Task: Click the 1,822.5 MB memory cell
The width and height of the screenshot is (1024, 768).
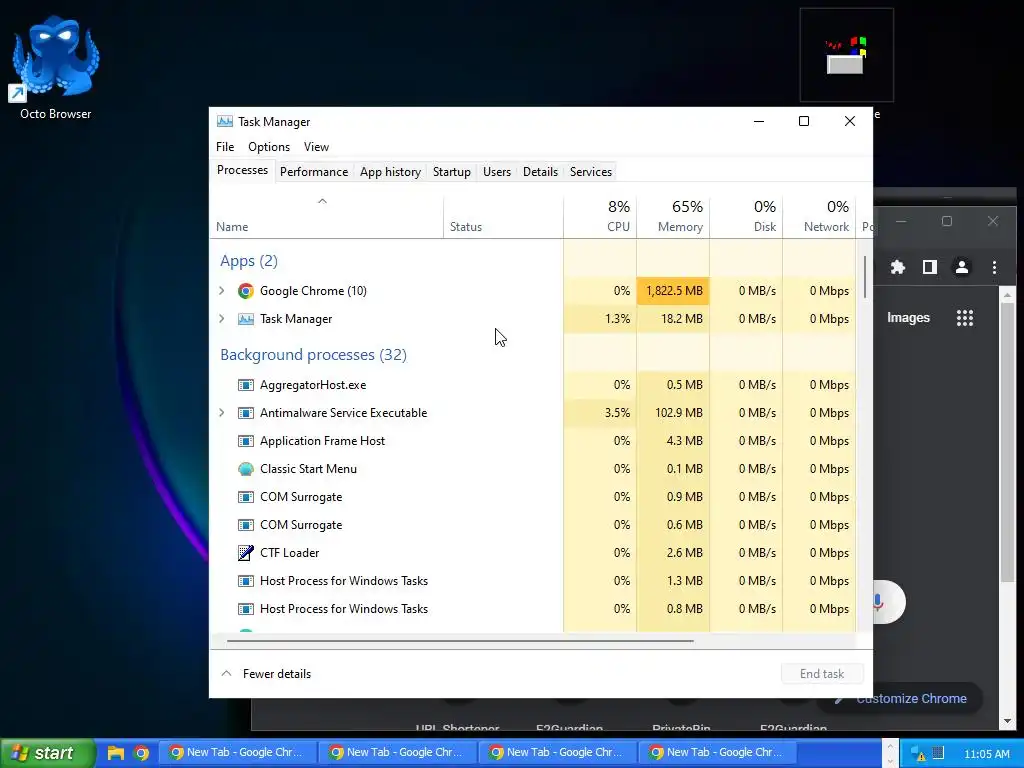Action: tap(673, 291)
